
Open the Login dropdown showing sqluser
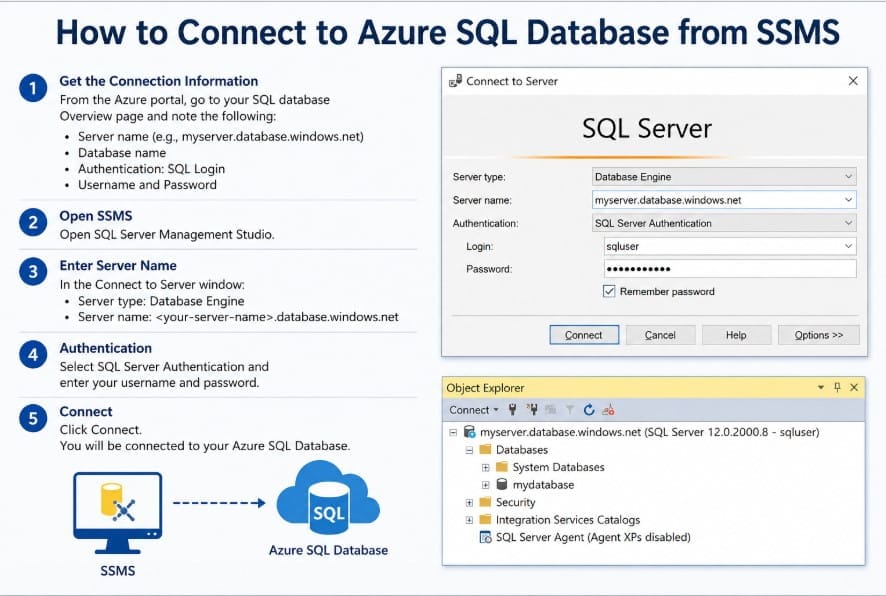pyautogui.click(x=848, y=246)
